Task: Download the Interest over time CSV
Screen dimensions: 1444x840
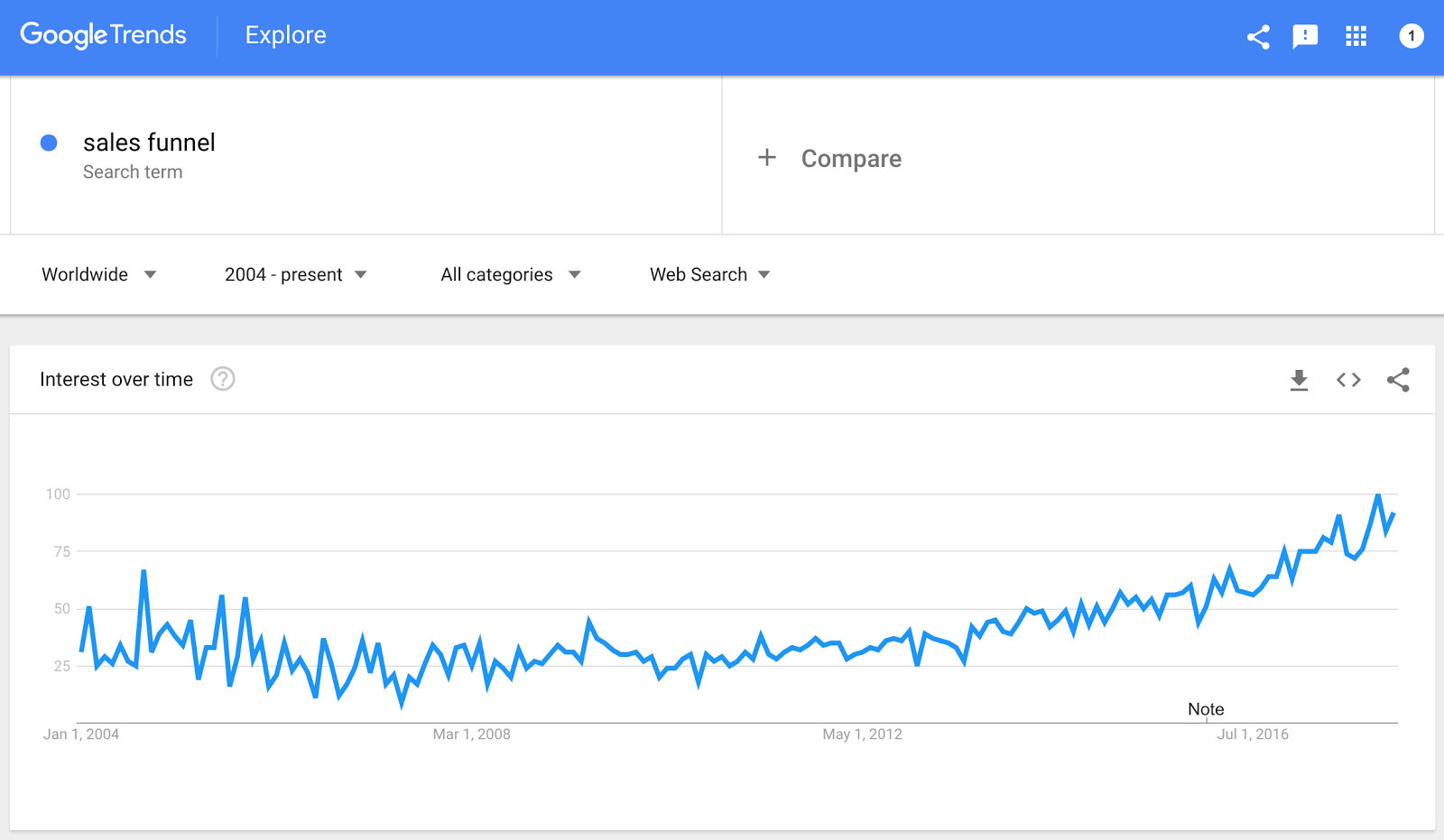Action: point(1299,380)
